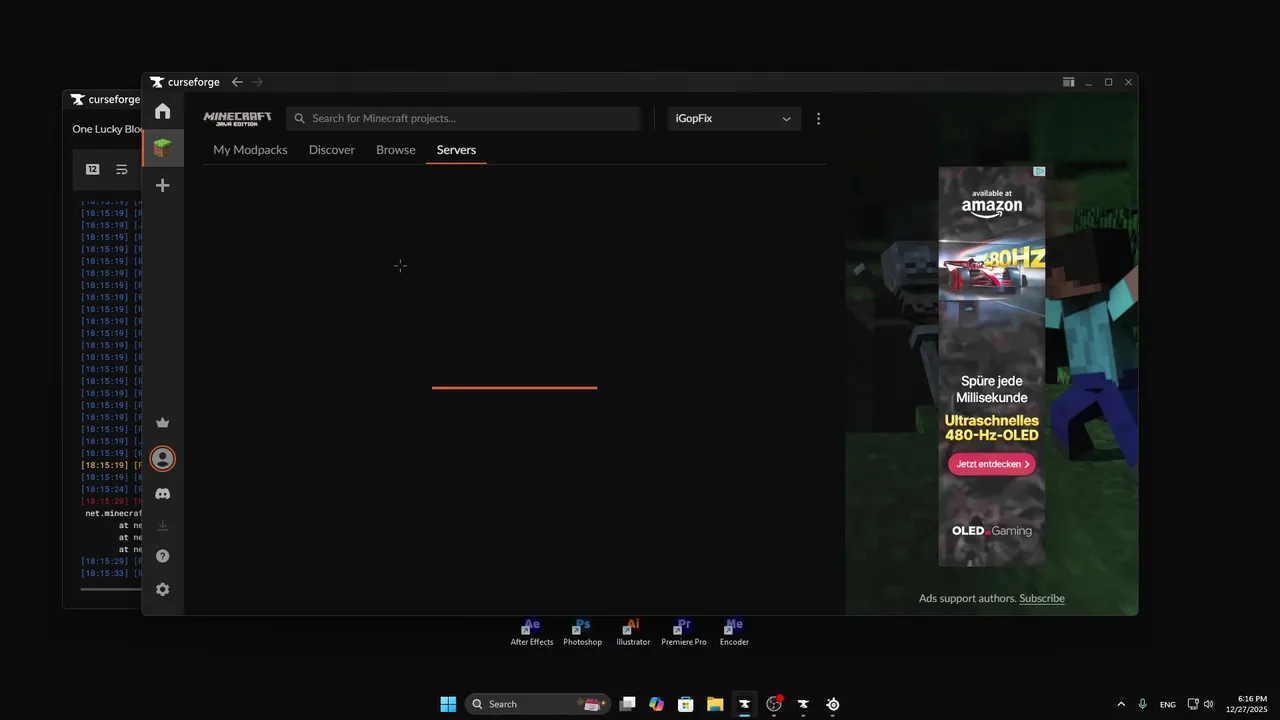Open the iGopFix account dropdown
The height and width of the screenshot is (720, 1280).
coord(734,118)
